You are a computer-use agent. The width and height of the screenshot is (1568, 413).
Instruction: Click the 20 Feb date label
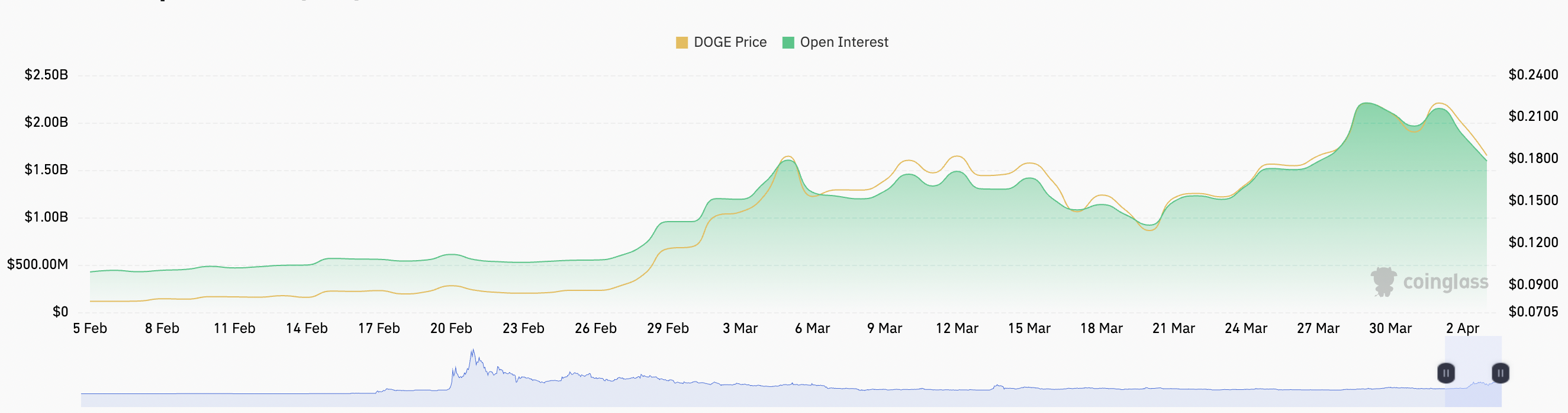coord(451,328)
